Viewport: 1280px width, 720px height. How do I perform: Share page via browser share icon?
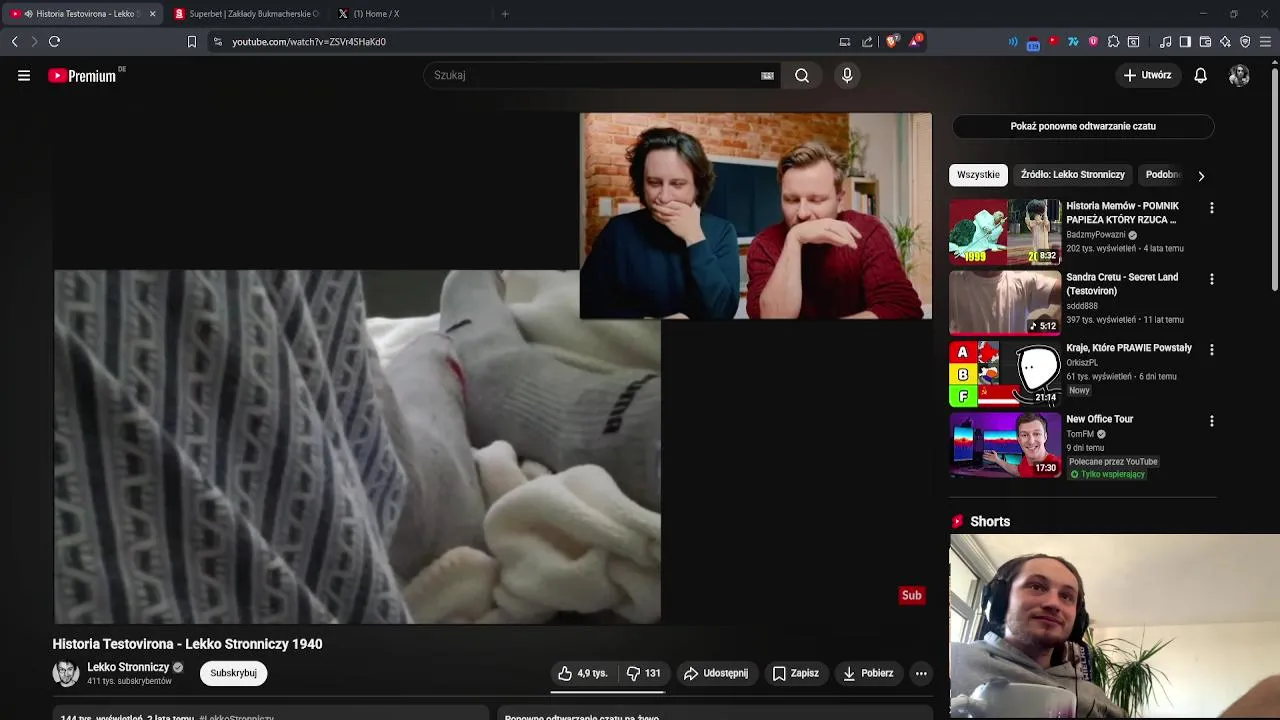pyautogui.click(x=867, y=41)
